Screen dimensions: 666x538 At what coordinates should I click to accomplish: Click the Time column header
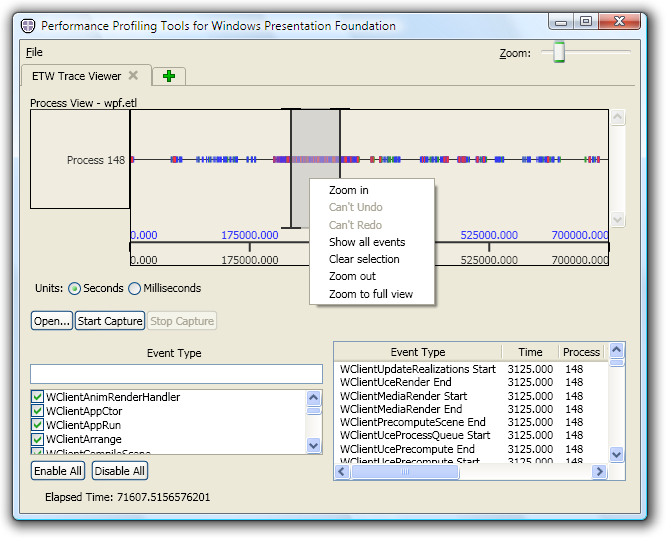pos(530,352)
